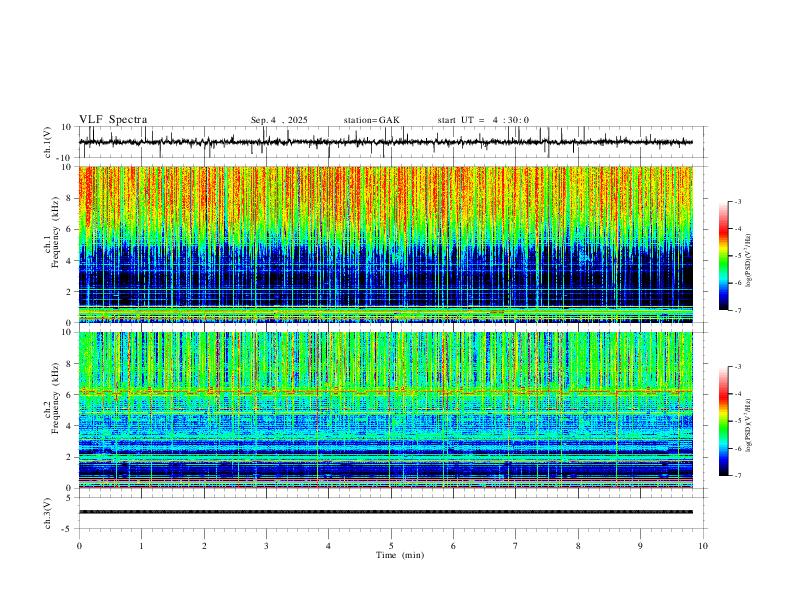Viewport: 792px width, 612px height.
Task: Click the ch.1 "Frequency (kHz)" axis label
Action: click(x=55, y=230)
